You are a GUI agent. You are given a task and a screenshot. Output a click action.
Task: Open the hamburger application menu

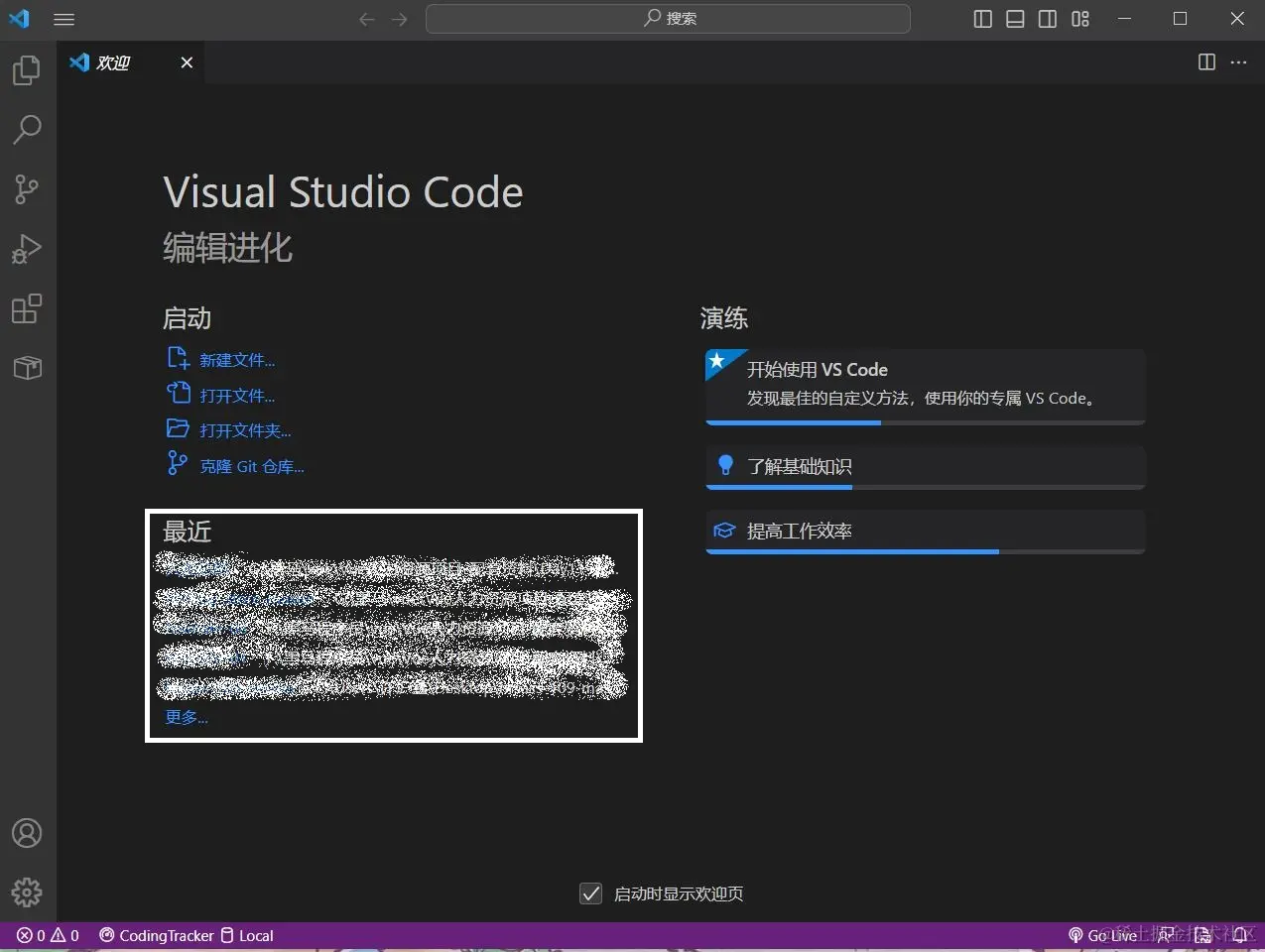pyautogui.click(x=63, y=19)
